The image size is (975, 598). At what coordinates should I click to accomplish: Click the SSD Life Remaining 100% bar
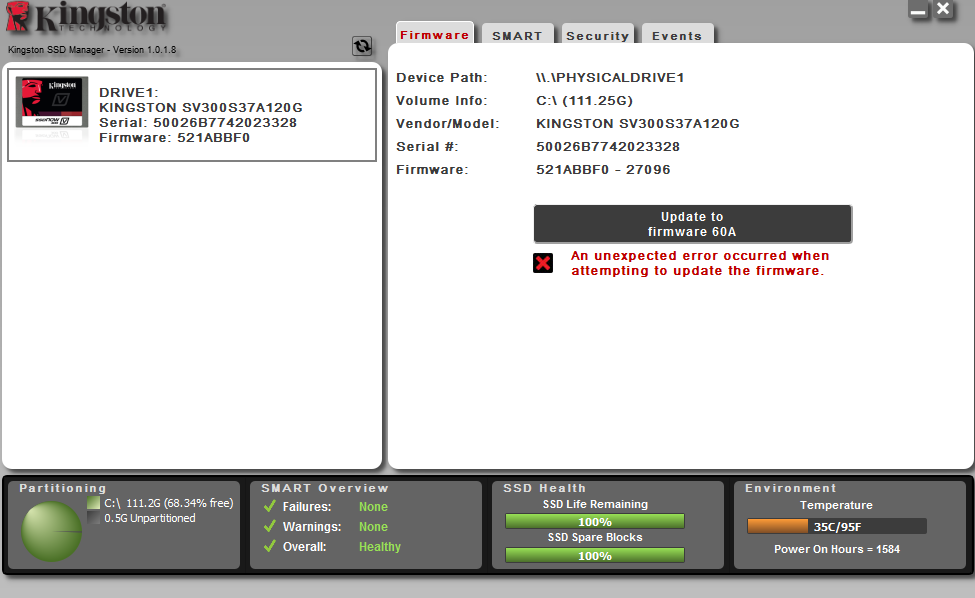(x=594, y=522)
